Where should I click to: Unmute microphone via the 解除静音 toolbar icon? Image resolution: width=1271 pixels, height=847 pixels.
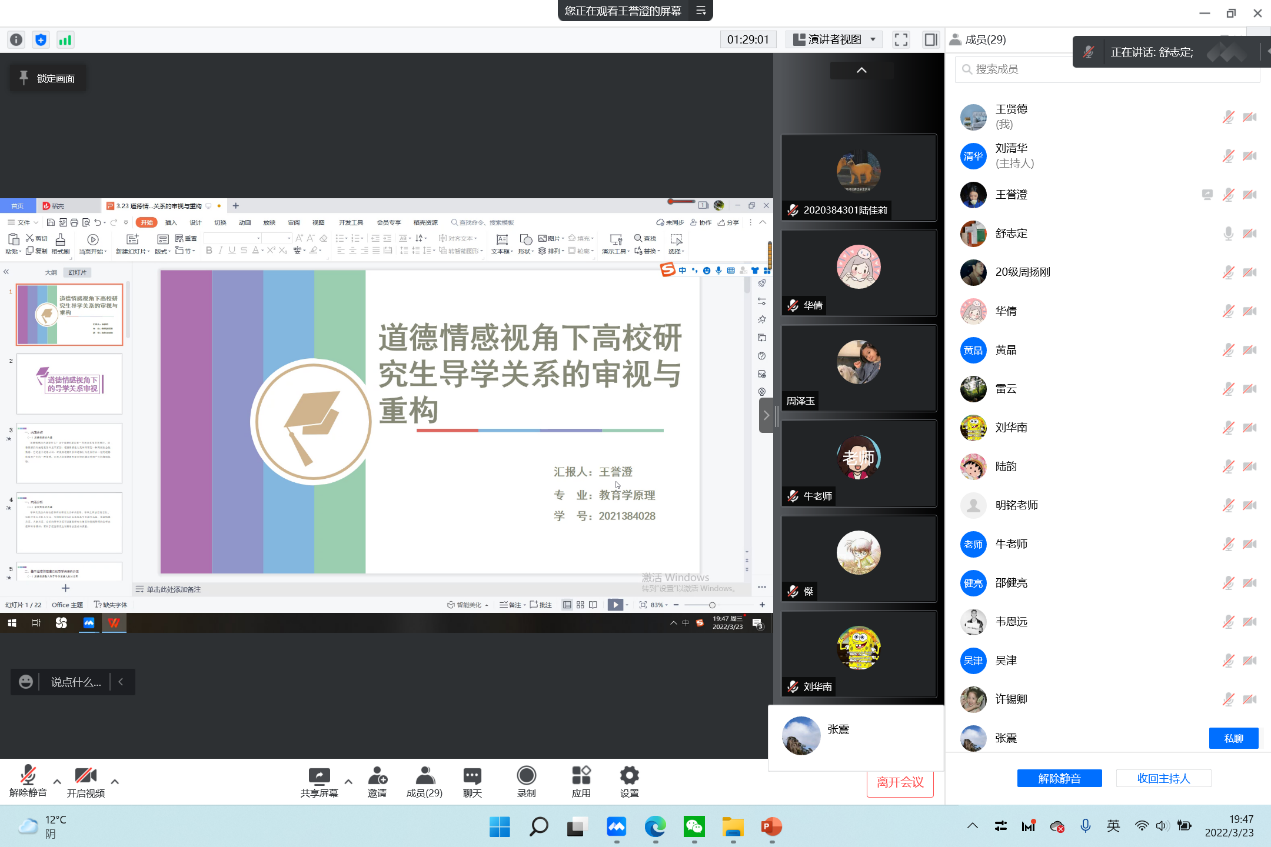coord(28,777)
